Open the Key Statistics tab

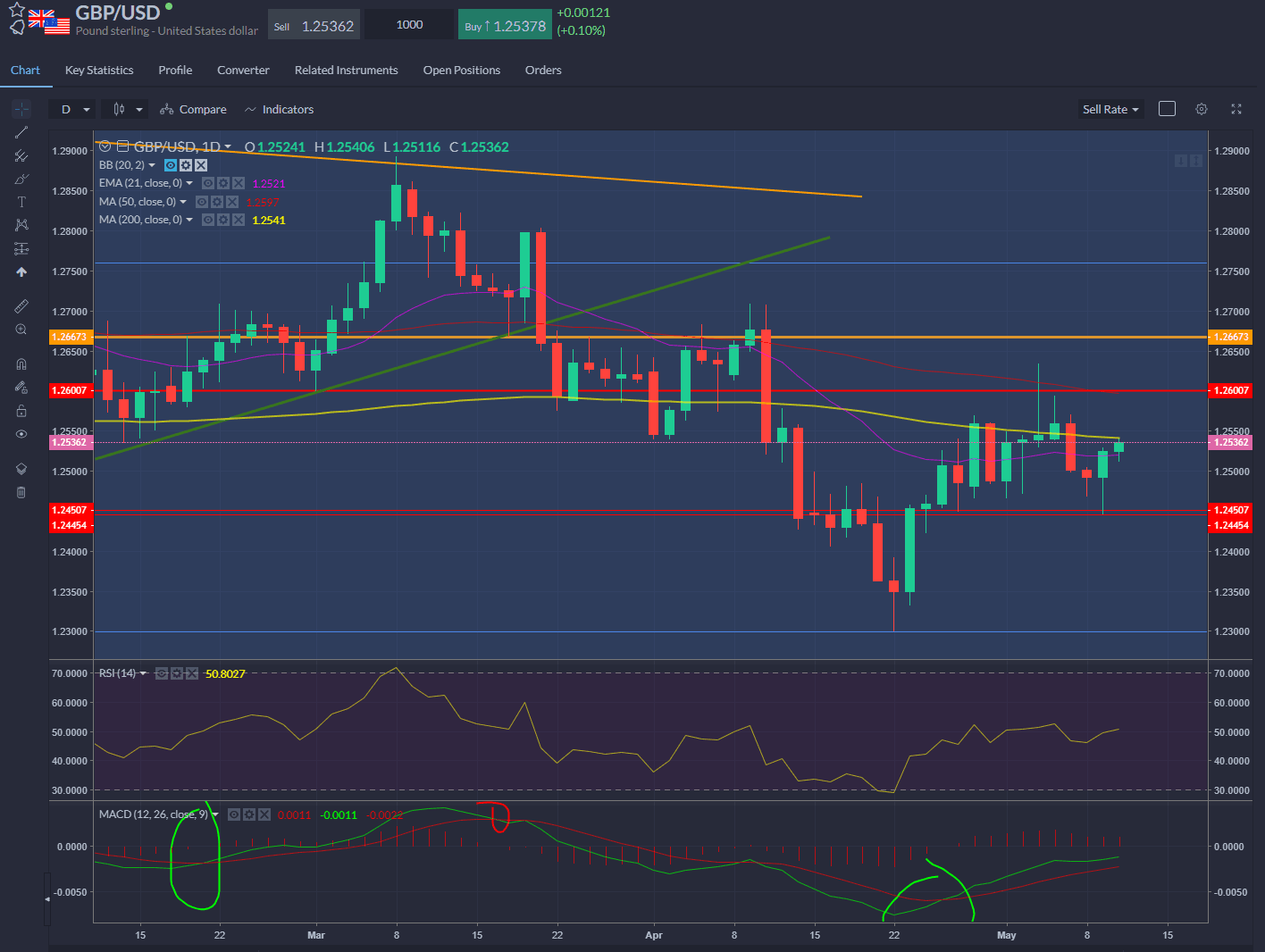99,70
